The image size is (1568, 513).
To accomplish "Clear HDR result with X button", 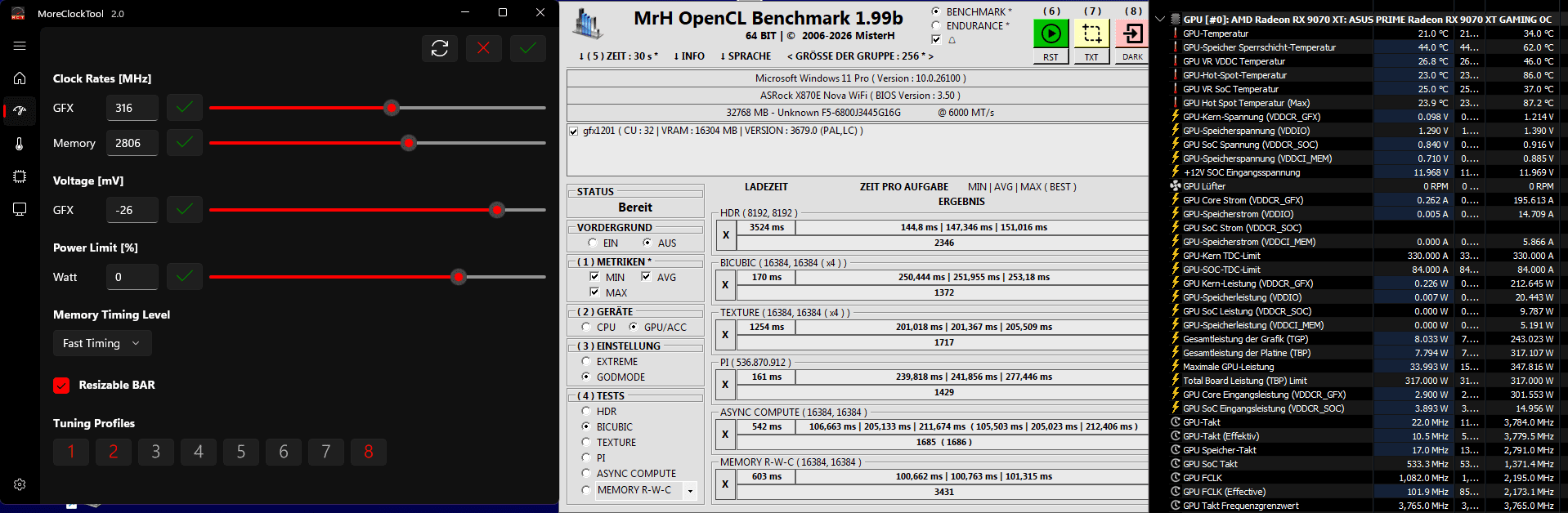I will point(725,235).
